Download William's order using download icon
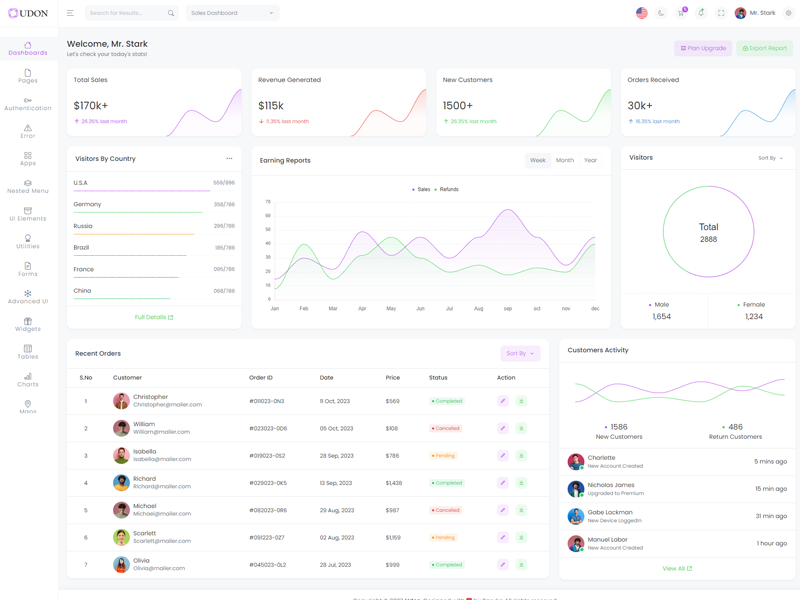800x600 pixels. click(x=521, y=428)
